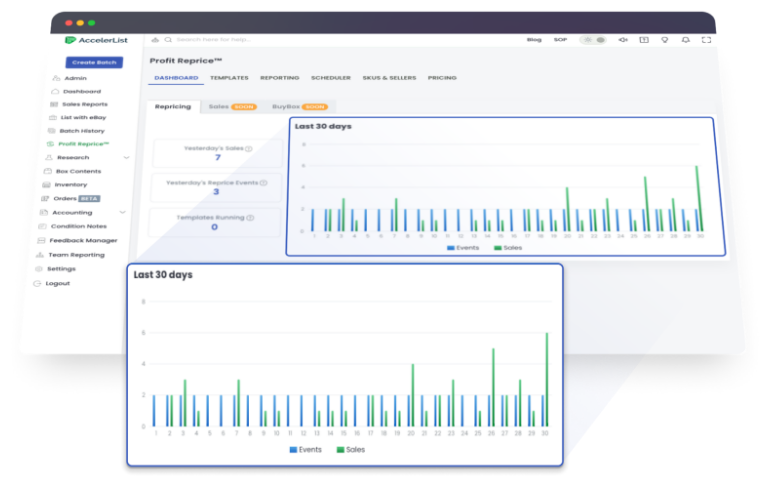
Task: Open the SCHEDULER tab
Action: coord(331,78)
